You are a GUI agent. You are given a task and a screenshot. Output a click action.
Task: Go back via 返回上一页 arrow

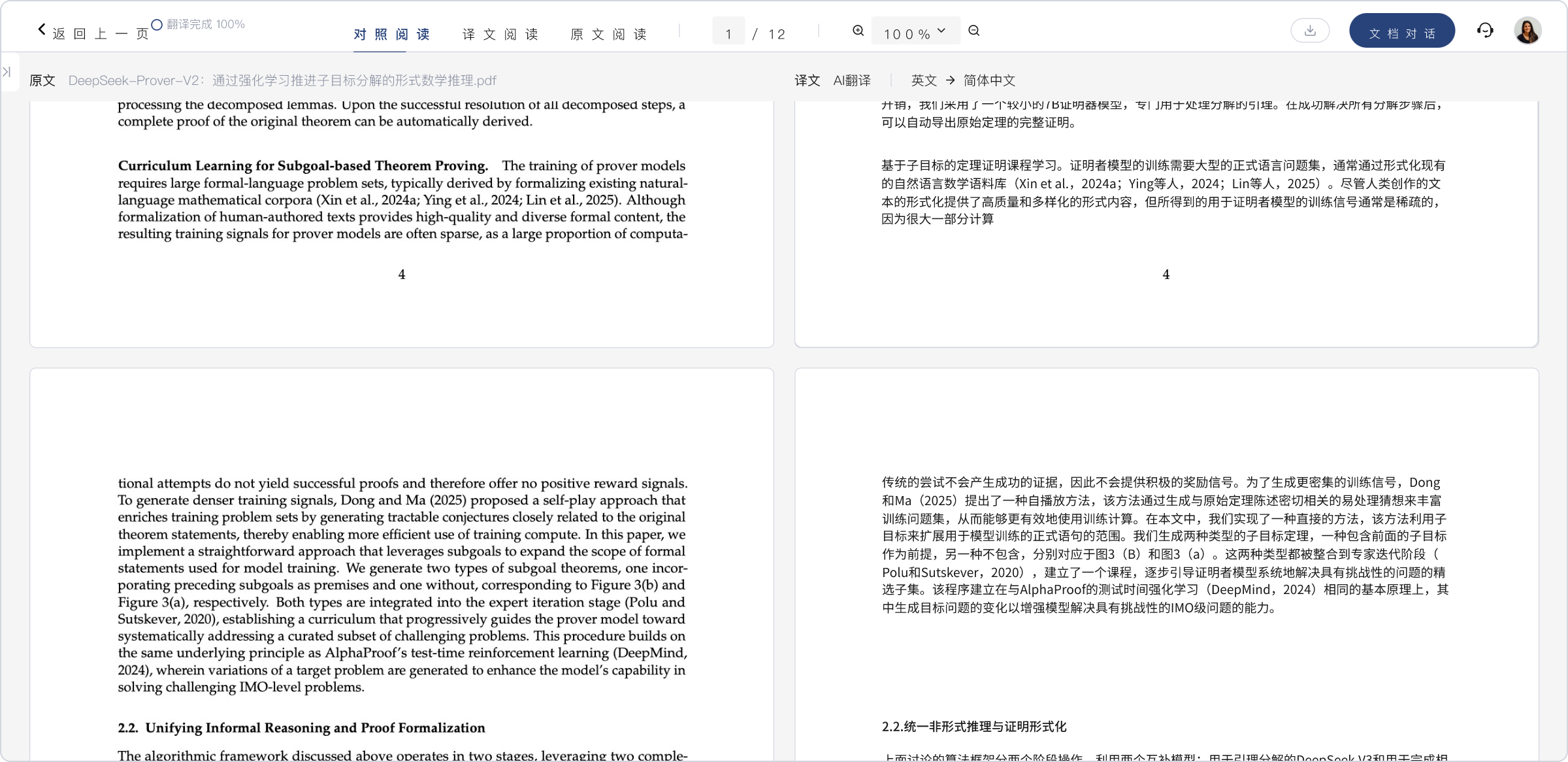[42, 30]
